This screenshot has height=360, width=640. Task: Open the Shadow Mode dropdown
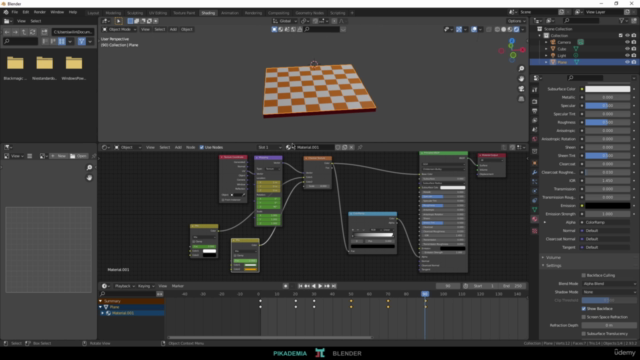pyautogui.click(x=609, y=292)
